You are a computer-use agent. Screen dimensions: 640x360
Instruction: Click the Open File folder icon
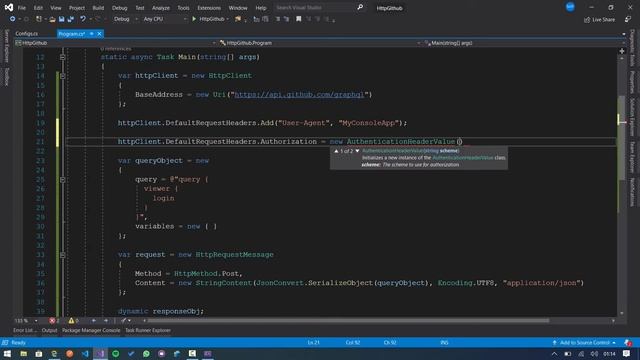pyautogui.click(x=52, y=19)
